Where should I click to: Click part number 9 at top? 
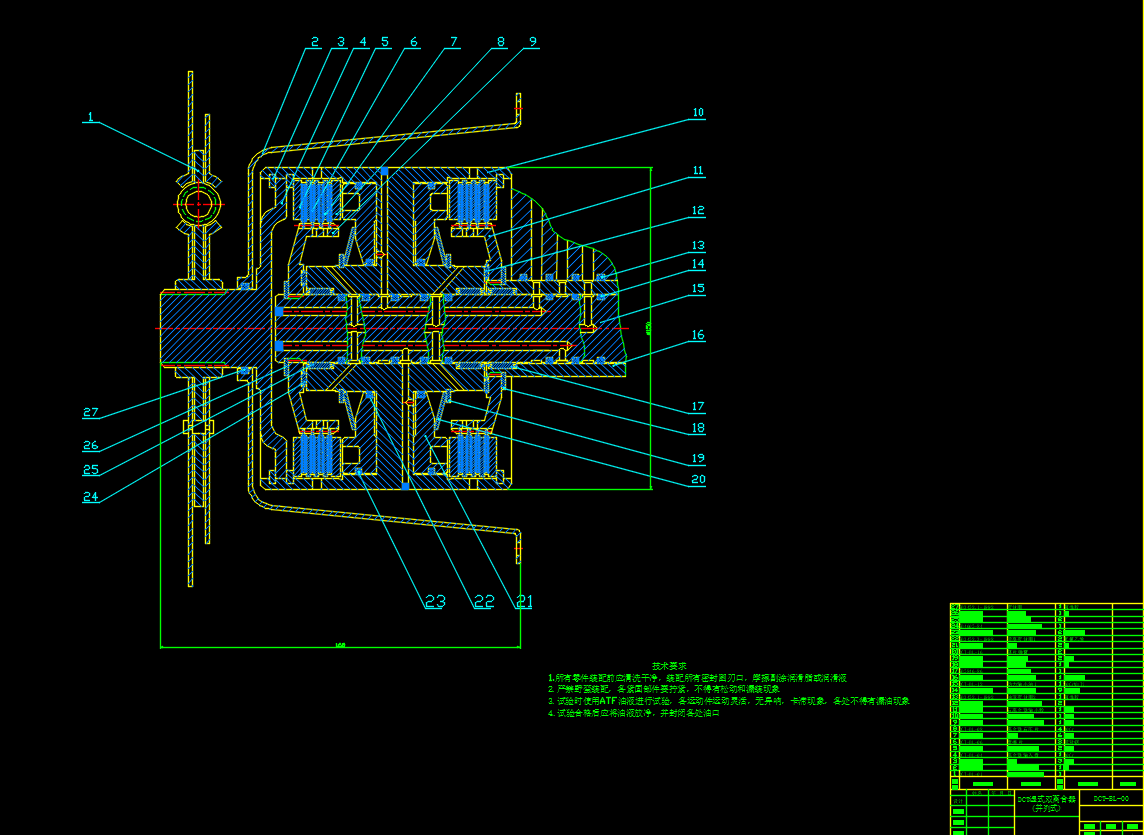(x=533, y=42)
